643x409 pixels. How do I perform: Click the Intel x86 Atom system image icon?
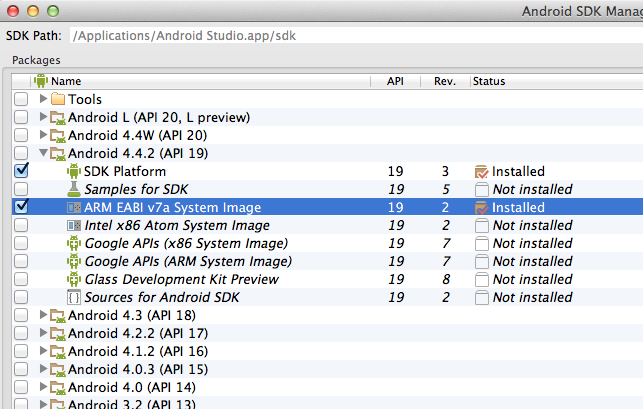click(74, 226)
